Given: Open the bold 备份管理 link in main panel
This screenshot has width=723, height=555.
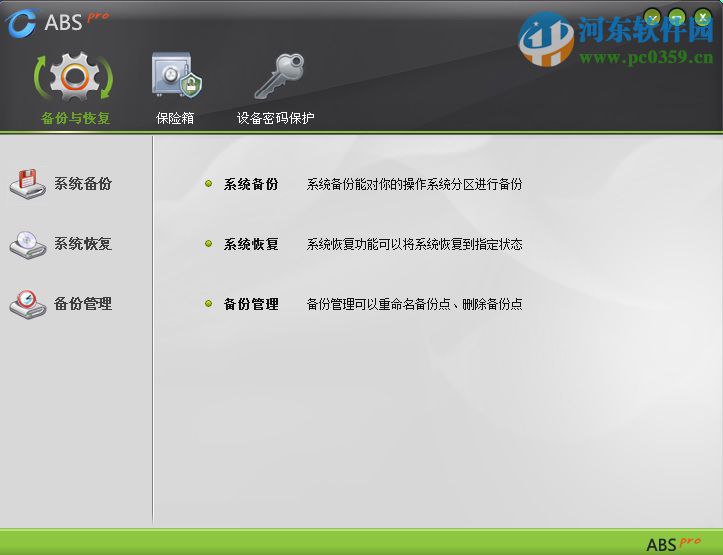Looking at the screenshot, I should coord(251,304).
